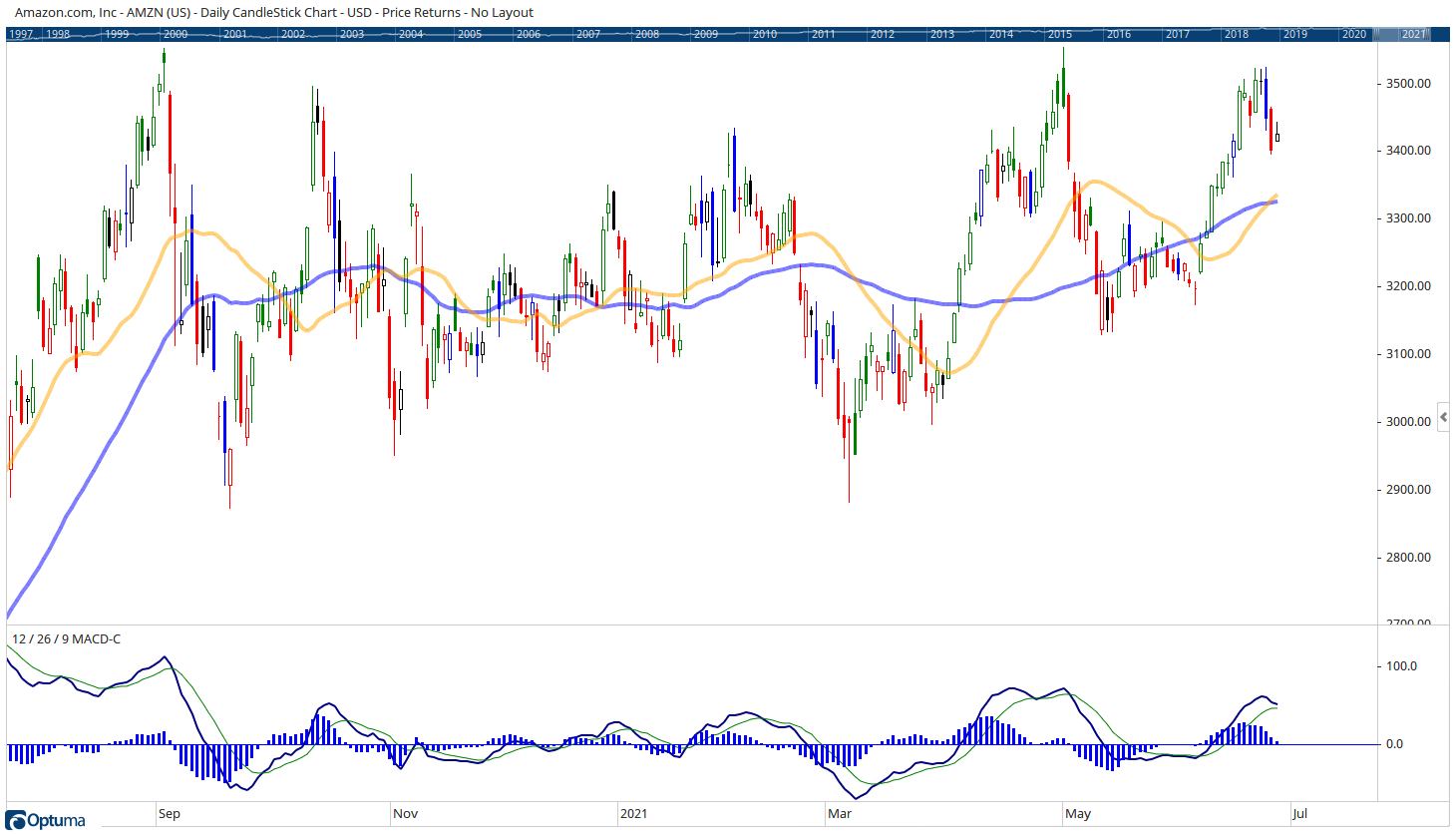The height and width of the screenshot is (834, 1456).
Task: Jump to 2007 in the year overview strip
Action: [588, 34]
